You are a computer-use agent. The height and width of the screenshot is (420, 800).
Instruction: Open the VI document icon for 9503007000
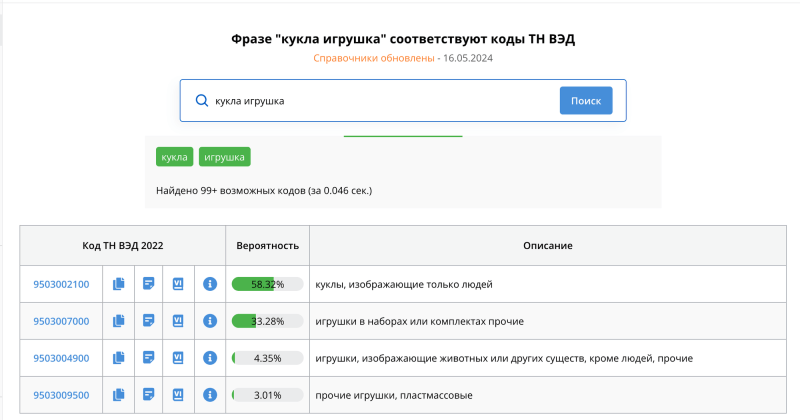(178, 321)
